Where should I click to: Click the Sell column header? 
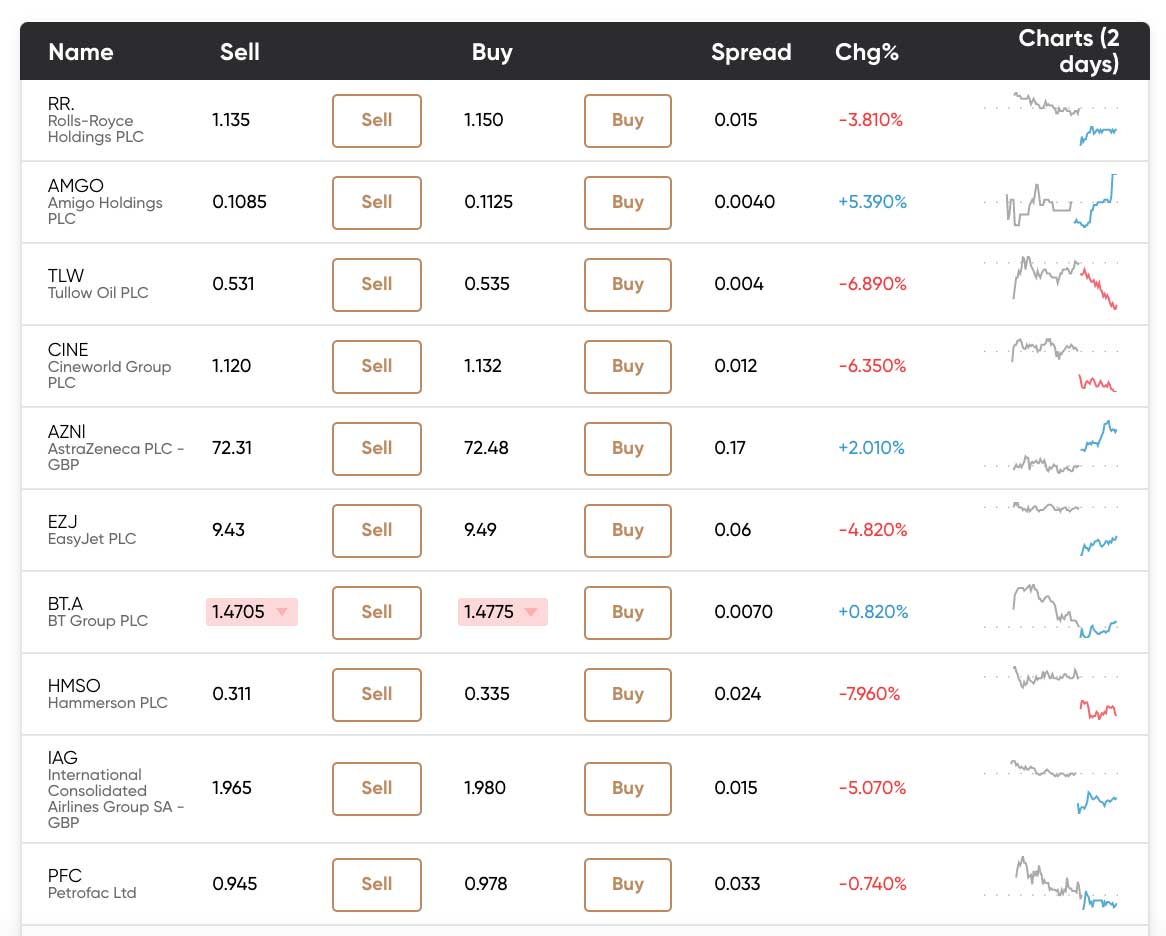(x=239, y=52)
